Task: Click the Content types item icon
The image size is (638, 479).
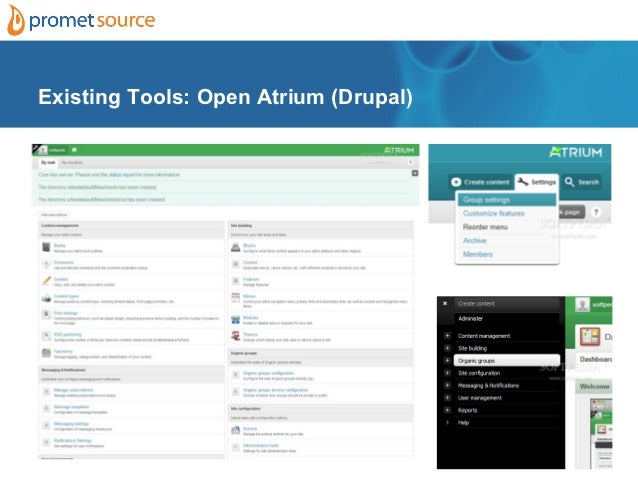Action: [x=46, y=298]
